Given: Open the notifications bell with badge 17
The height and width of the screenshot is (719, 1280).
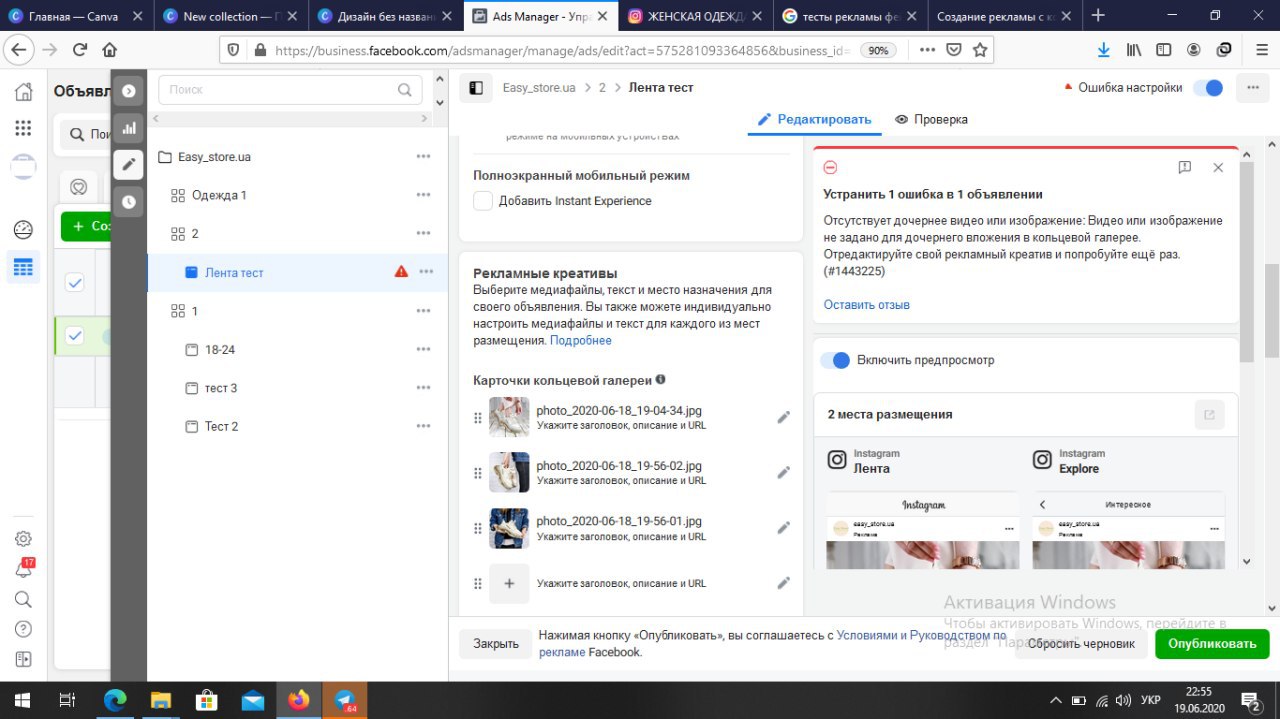Looking at the screenshot, I should [x=23, y=569].
